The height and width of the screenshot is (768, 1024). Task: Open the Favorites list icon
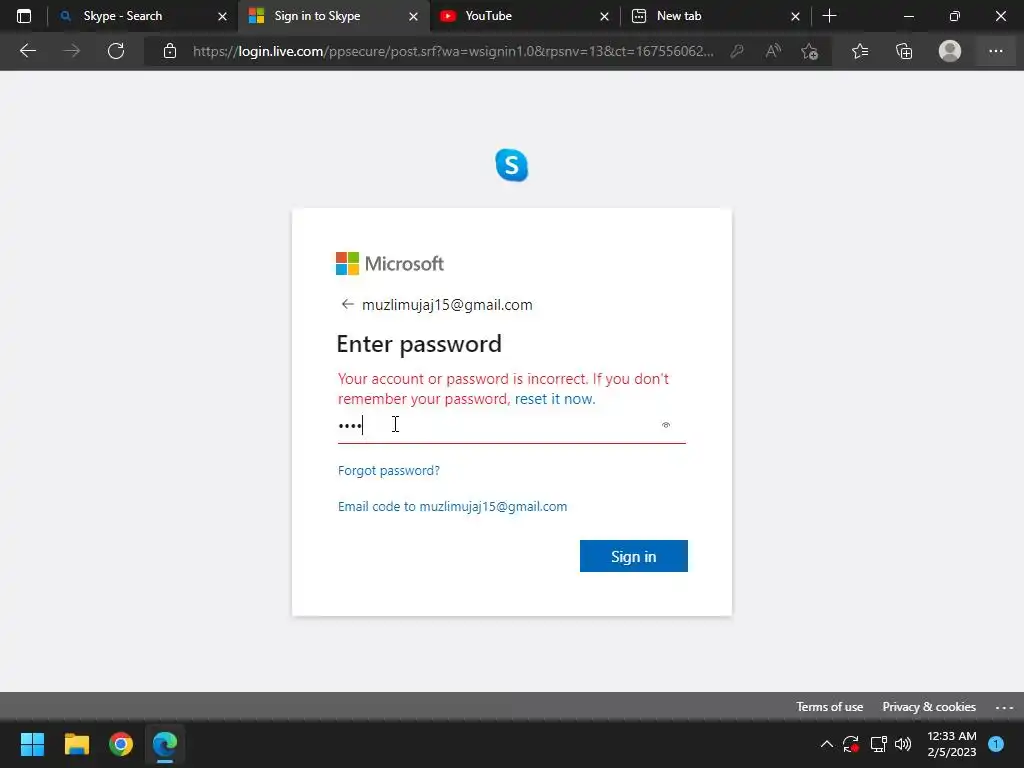click(860, 51)
